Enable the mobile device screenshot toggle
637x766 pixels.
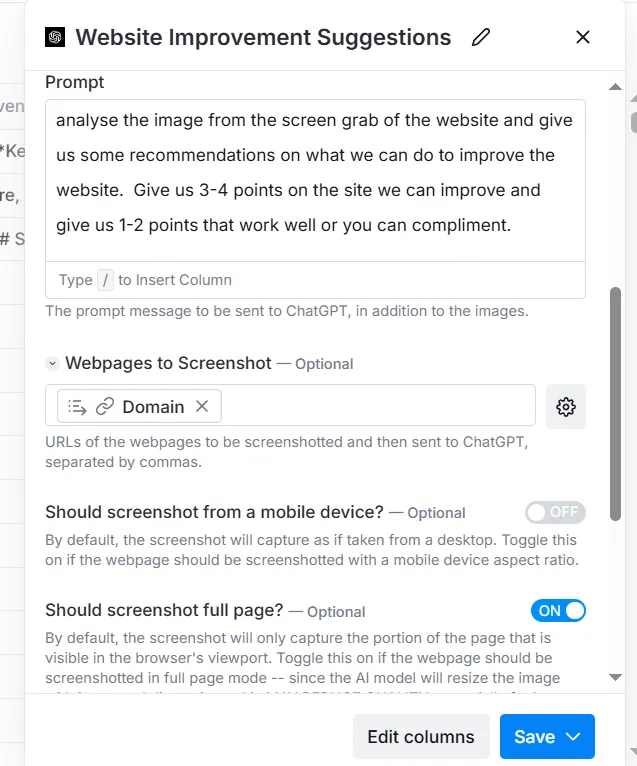coord(555,512)
